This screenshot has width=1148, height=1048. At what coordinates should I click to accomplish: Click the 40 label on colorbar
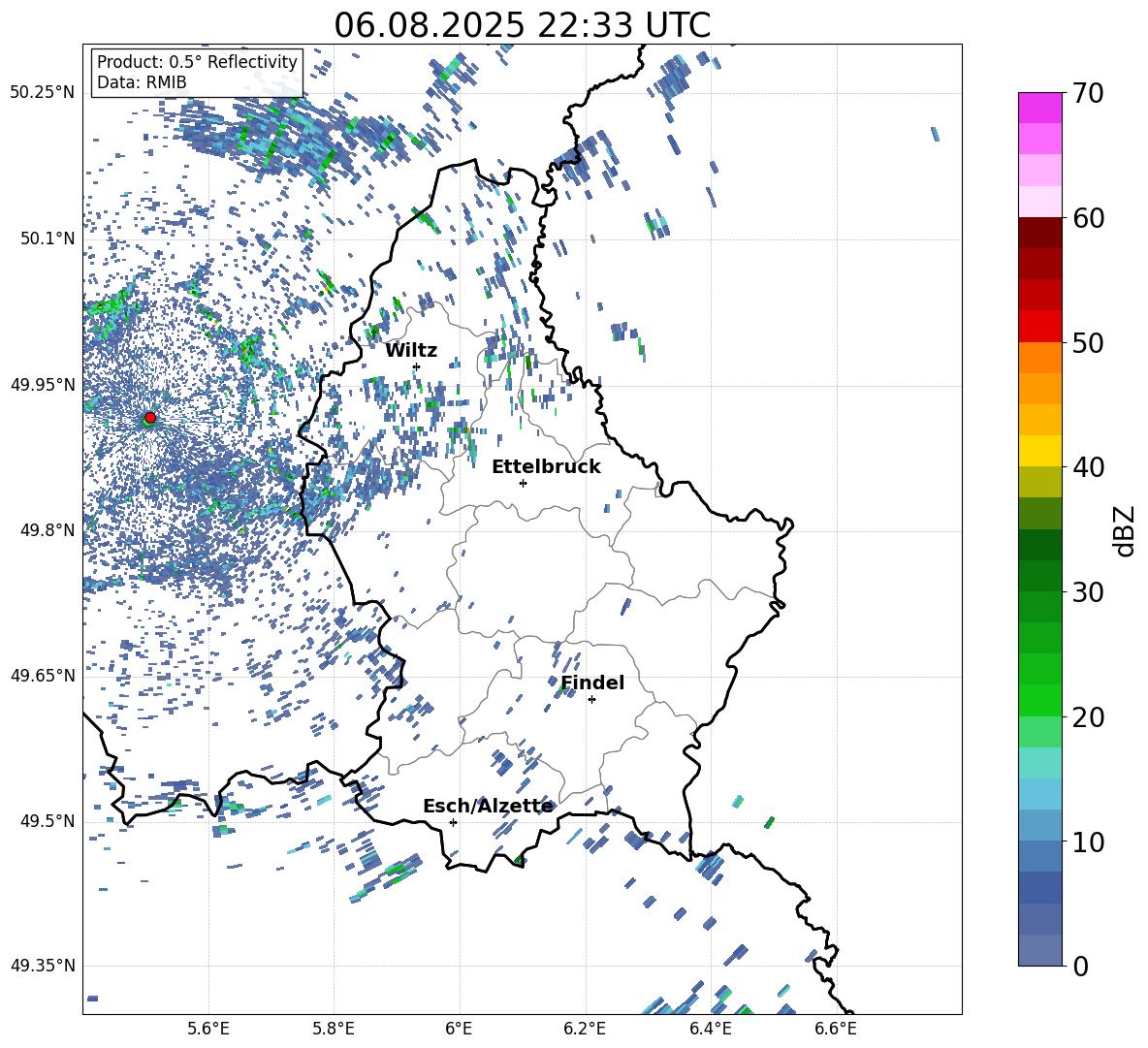(1088, 467)
